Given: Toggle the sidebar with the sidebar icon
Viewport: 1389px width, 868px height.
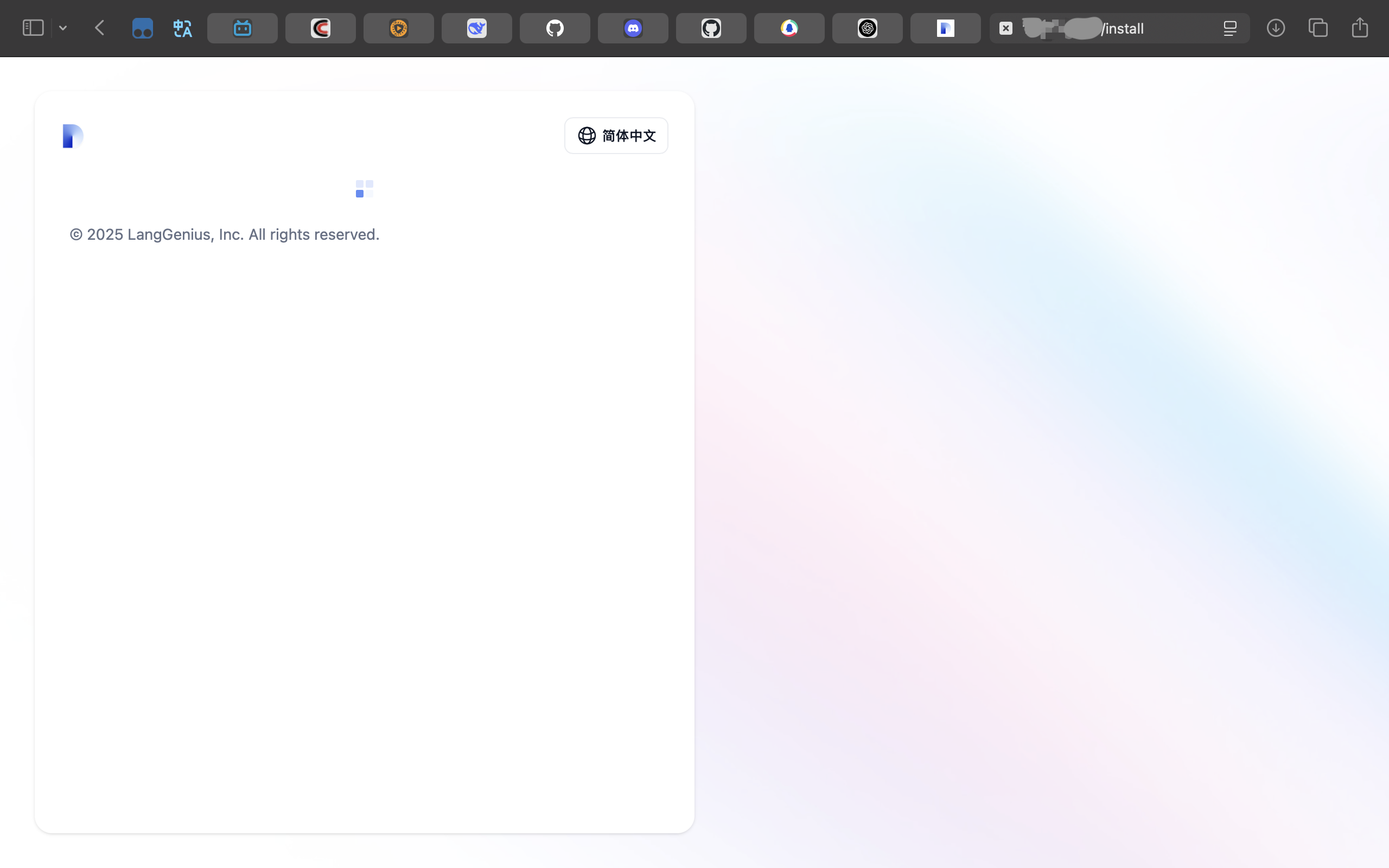Looking at the screenshot, I should point(32,27).
